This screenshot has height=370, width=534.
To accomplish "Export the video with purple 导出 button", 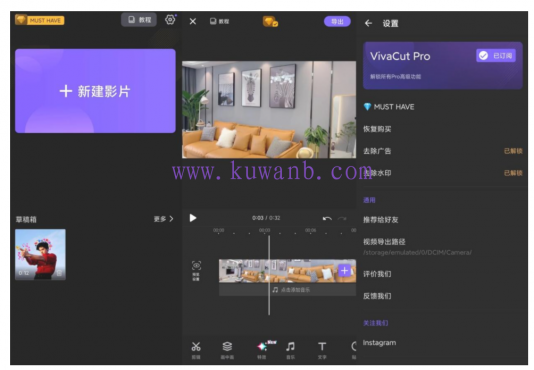I will pos(337,21).
